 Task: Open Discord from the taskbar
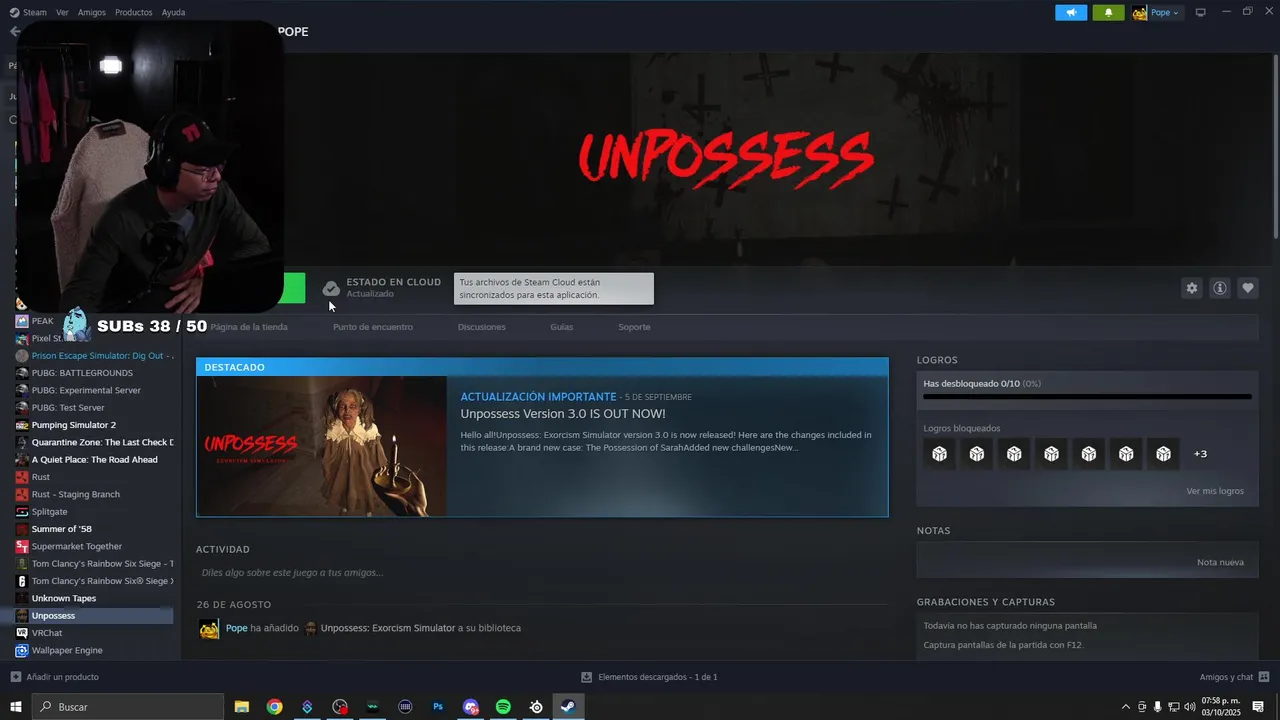click(x=471, y=707)
